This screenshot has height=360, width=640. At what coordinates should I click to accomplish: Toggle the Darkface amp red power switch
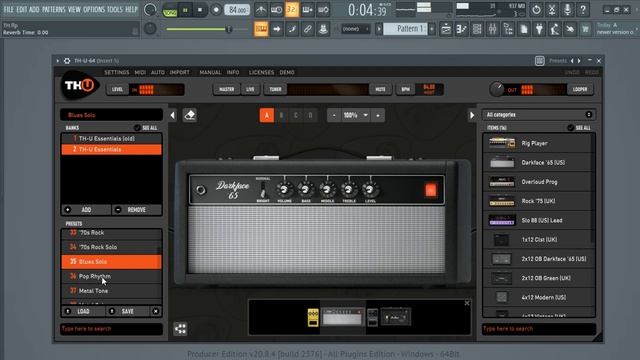click(431, 190)
